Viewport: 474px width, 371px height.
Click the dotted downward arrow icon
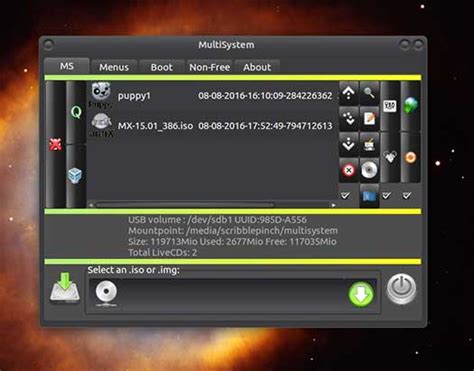click(x=349, y=118)
